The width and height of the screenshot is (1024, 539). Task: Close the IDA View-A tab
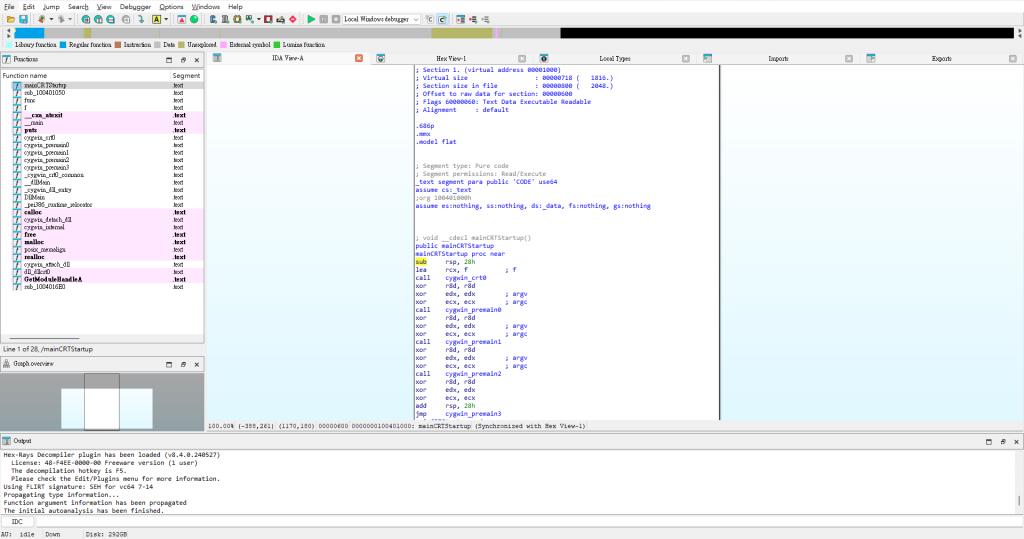[359, 58]
